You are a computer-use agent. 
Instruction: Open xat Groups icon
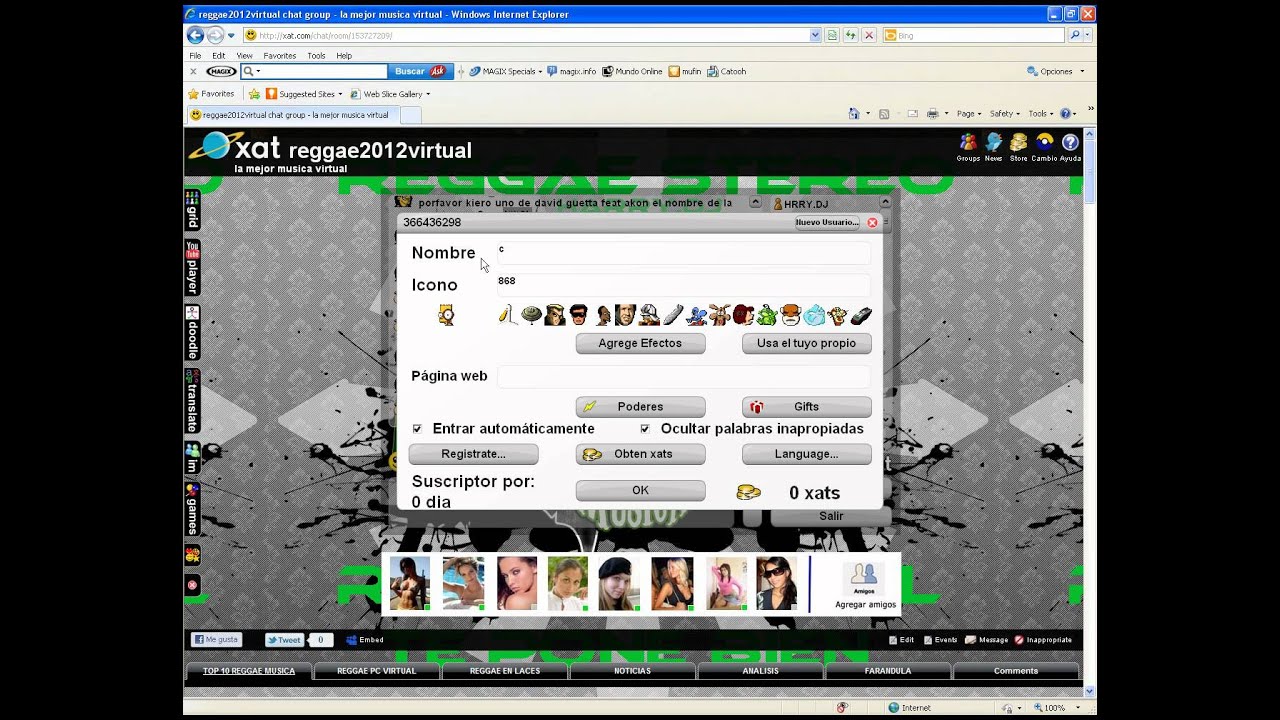[968, 147]
